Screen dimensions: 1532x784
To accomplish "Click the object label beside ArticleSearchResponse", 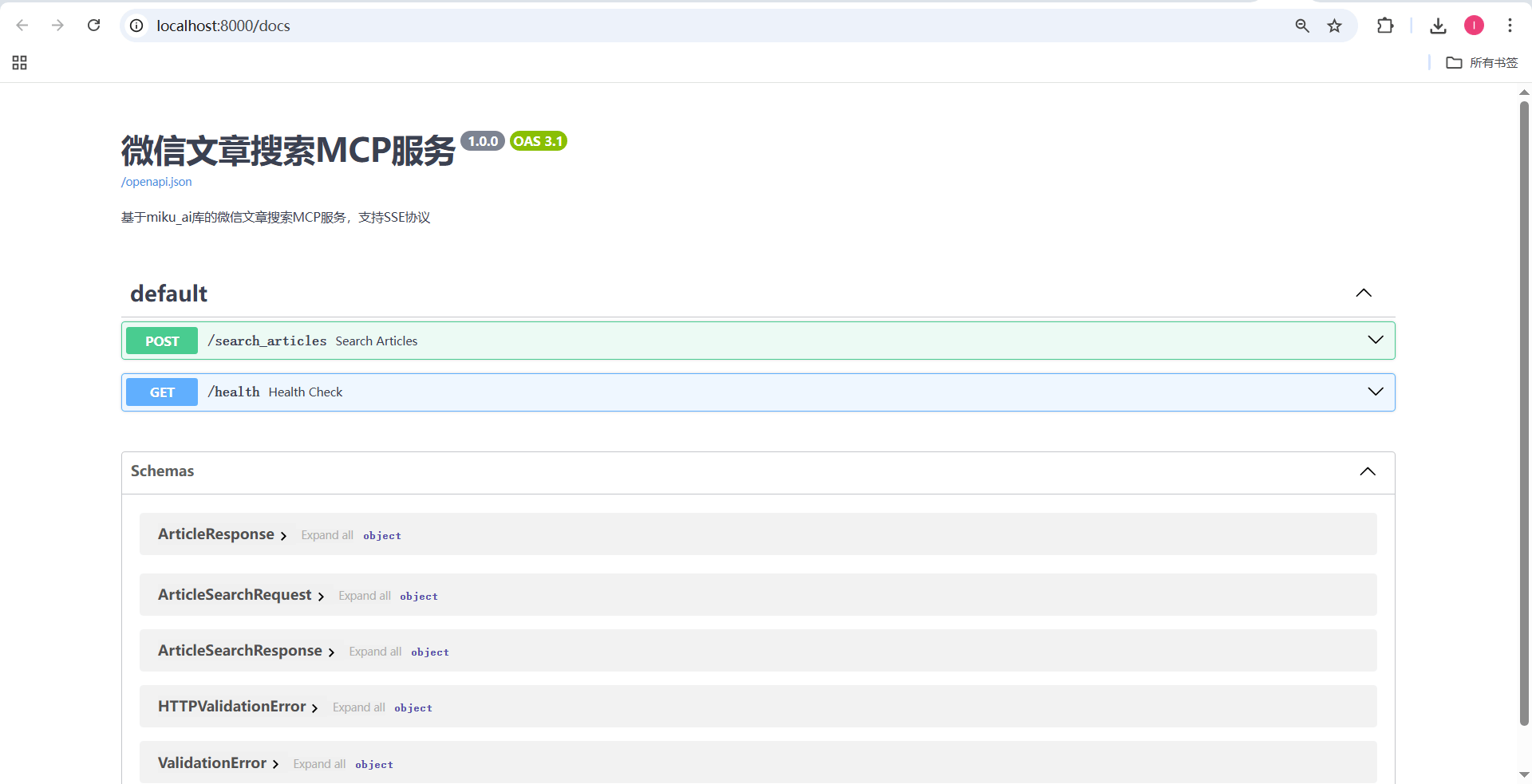I will pyautogui.click(x=430, y=652).
